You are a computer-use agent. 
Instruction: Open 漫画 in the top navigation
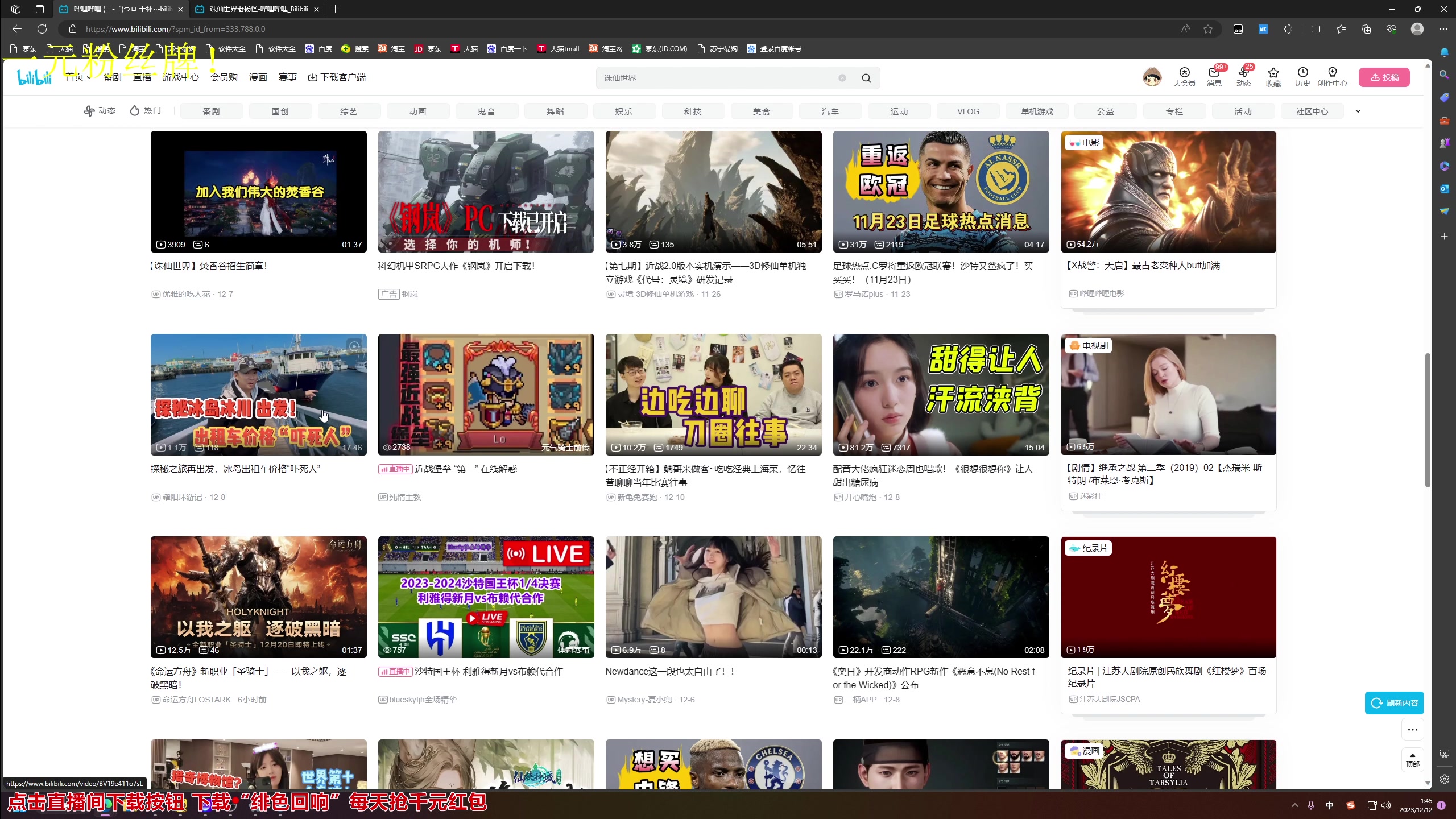click(258, 77)
